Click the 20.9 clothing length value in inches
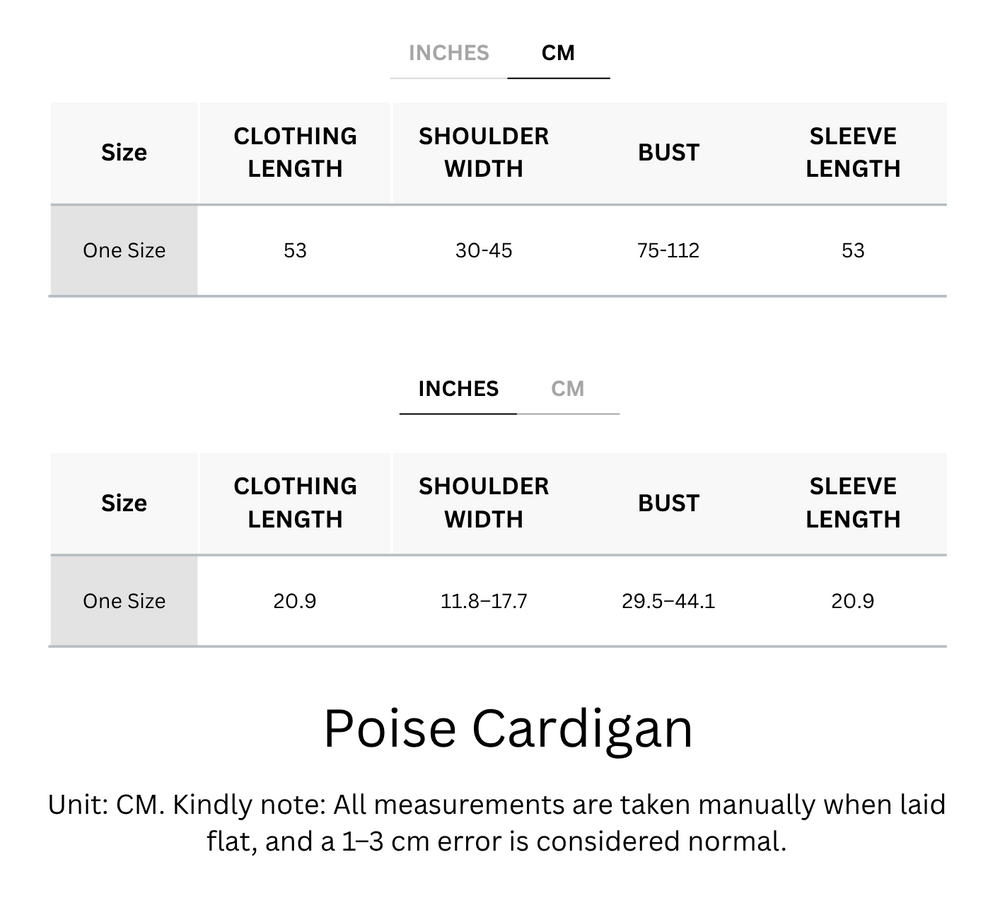The height and width of the screenshot is (898, 1000). pyautogui.click(x=294, y=600)
